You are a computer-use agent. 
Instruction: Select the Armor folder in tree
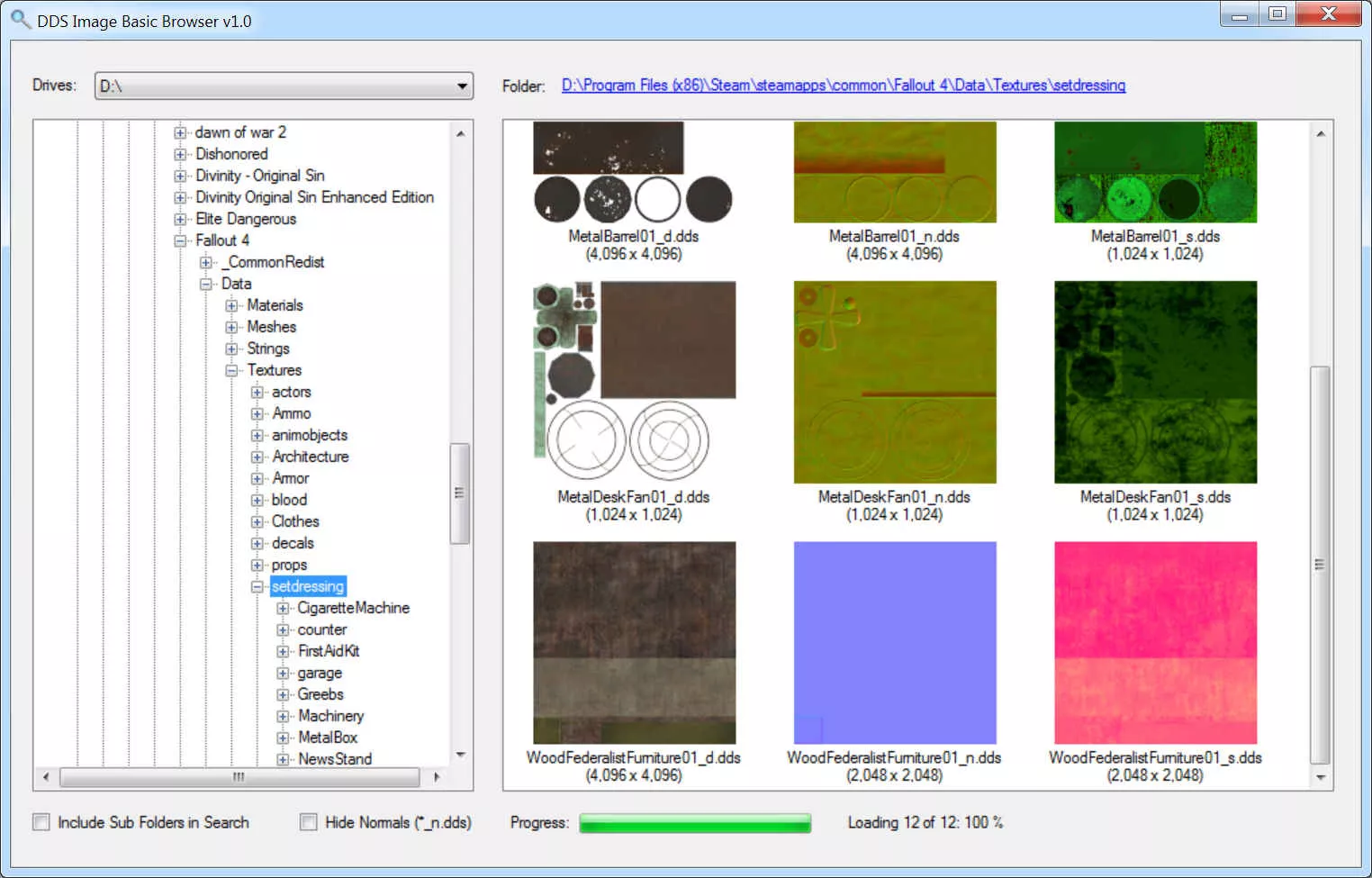tap(291, 478)
